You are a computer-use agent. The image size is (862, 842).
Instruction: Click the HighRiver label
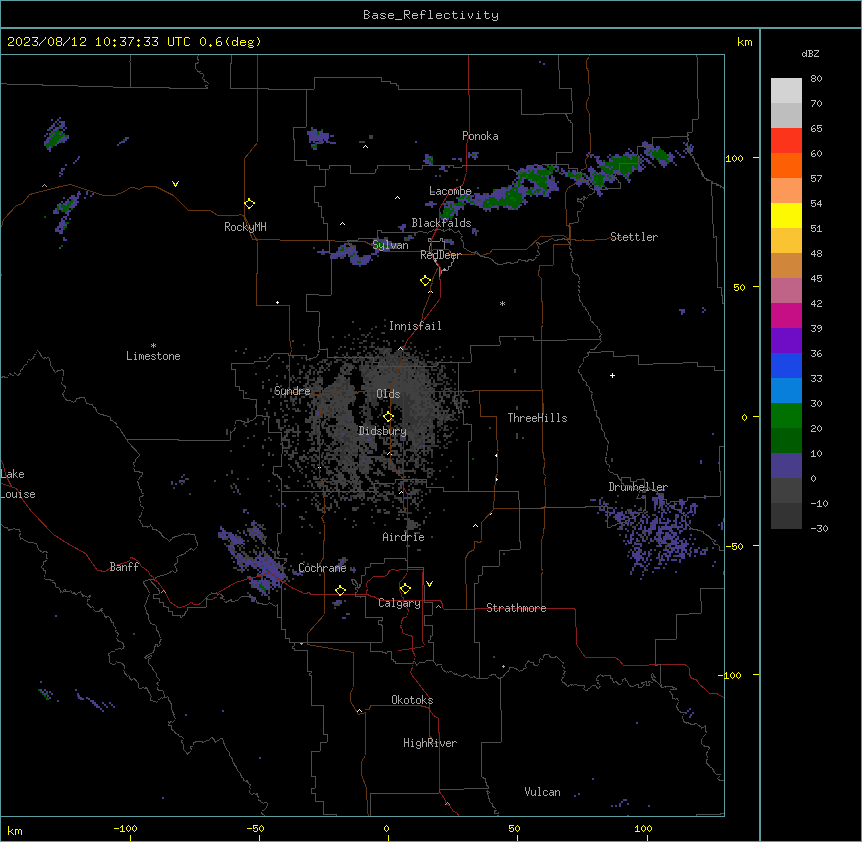coord(430,743)
